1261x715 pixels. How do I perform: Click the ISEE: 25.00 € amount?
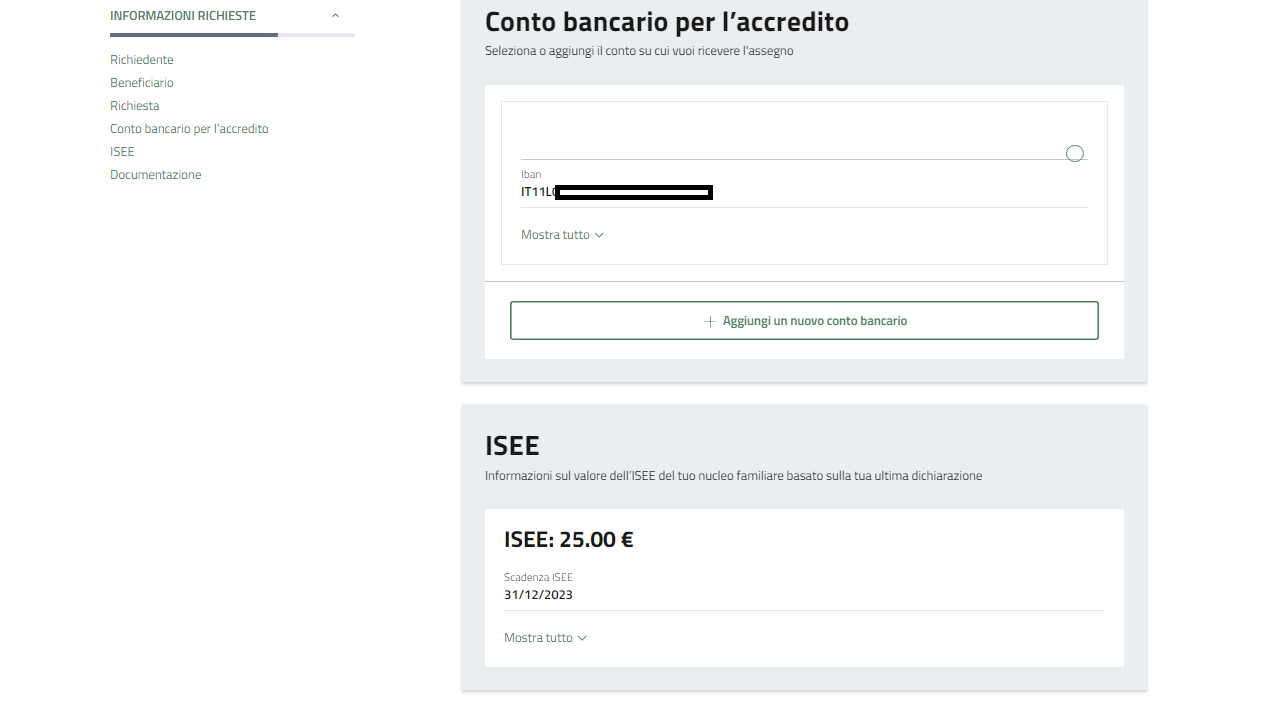[568, 540]
